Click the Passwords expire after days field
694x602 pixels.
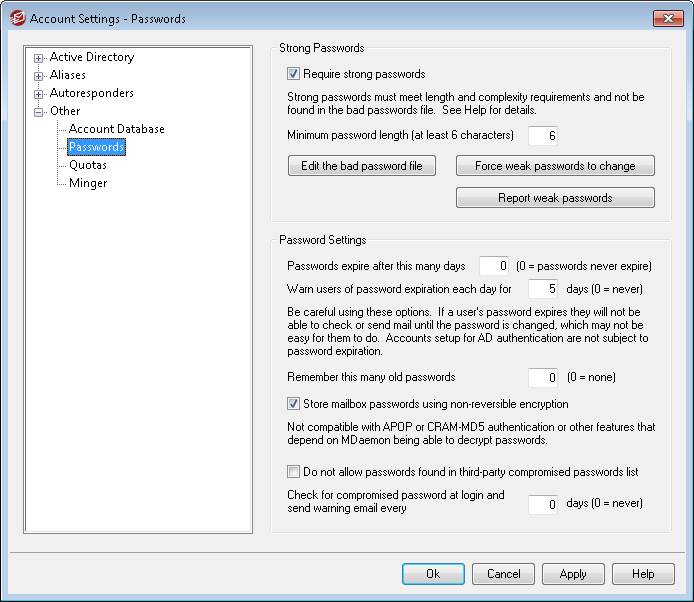click(x=494, y=266)
